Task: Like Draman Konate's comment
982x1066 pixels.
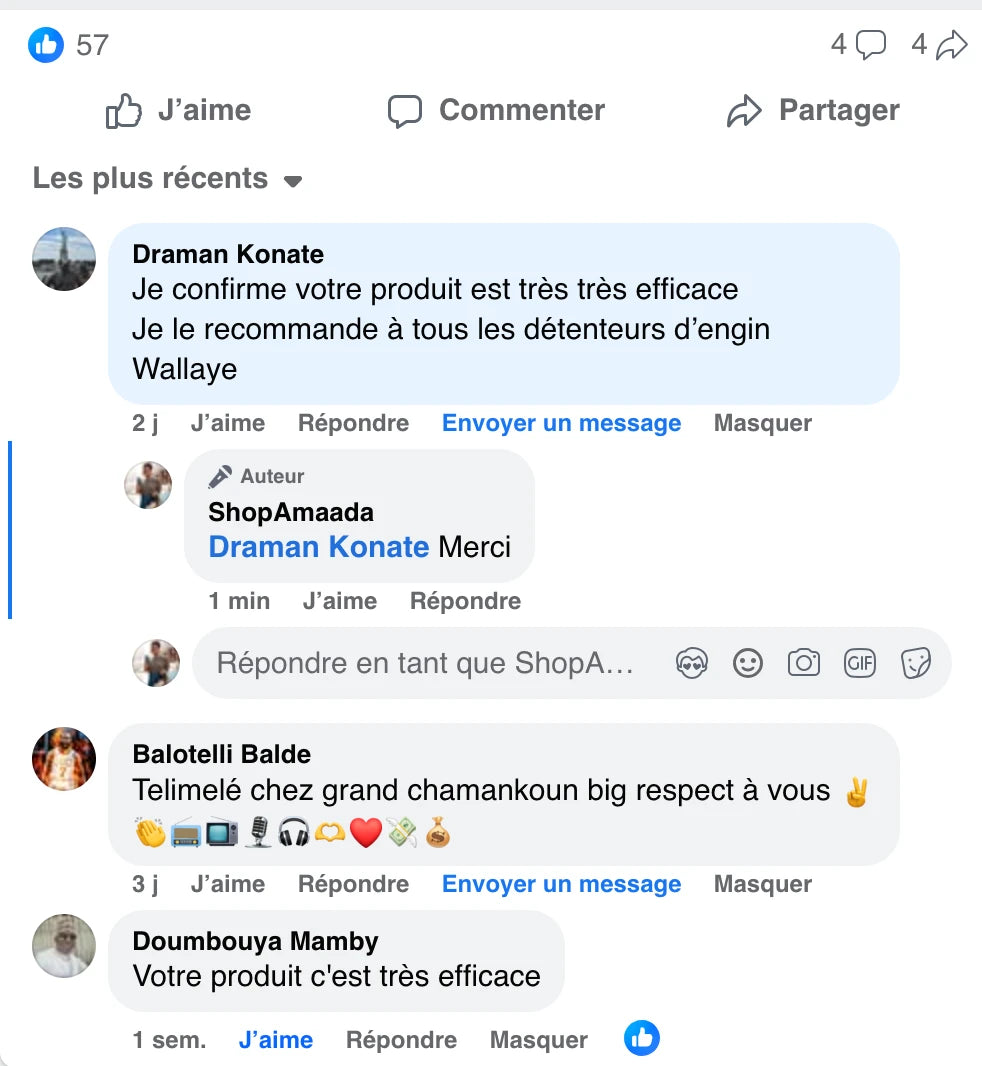Action: click(x=228, y=423)
